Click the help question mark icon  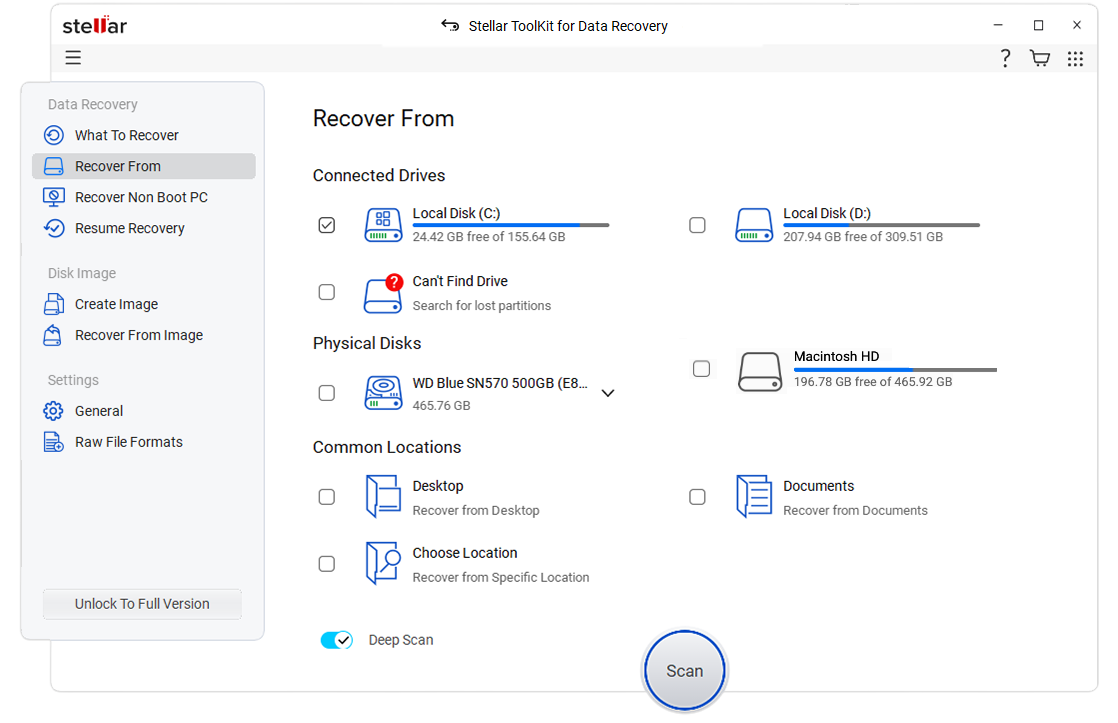coord(1005,58)
